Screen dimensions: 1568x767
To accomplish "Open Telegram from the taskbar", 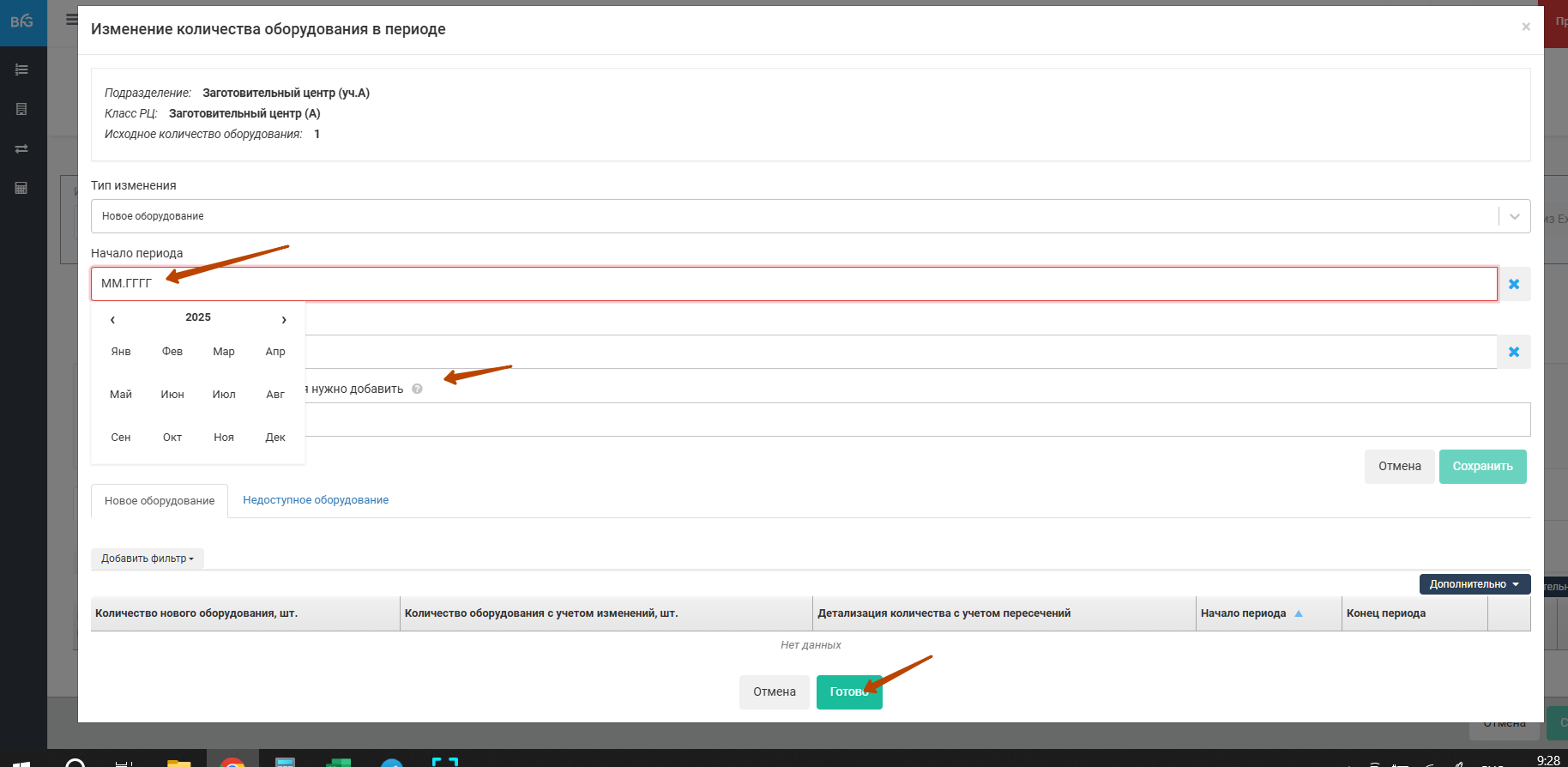I will [x=392, y=762].
